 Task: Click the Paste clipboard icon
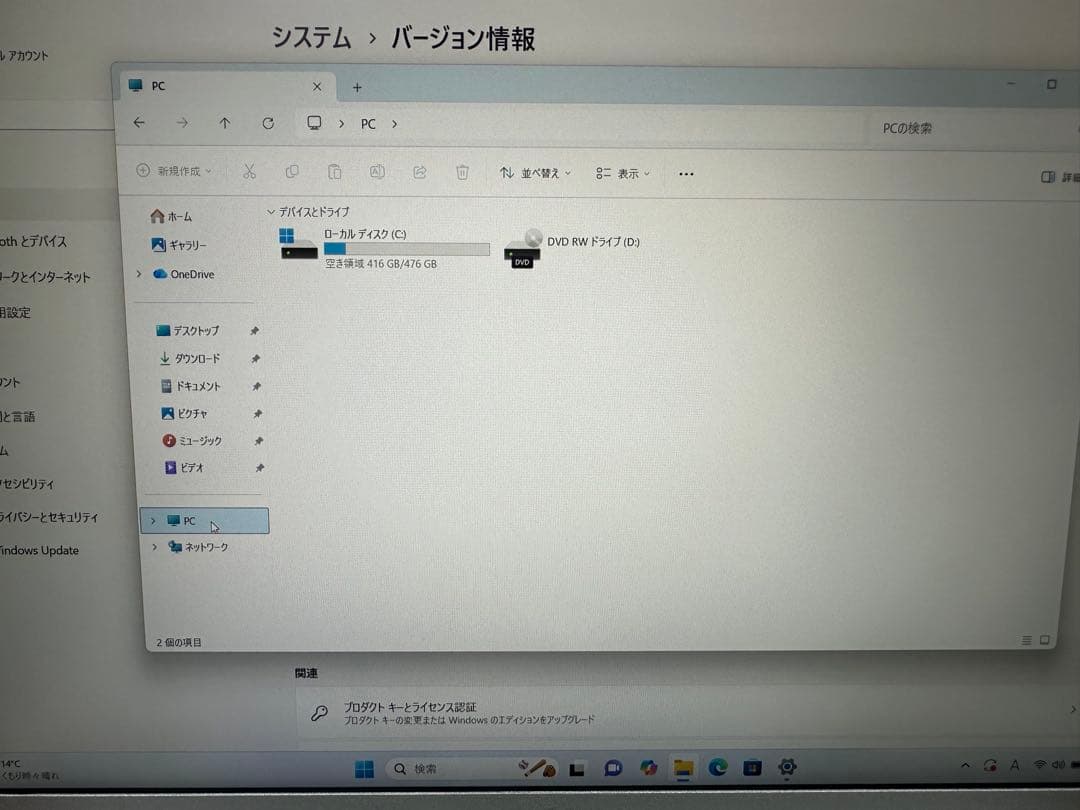[x=335, y=172]
